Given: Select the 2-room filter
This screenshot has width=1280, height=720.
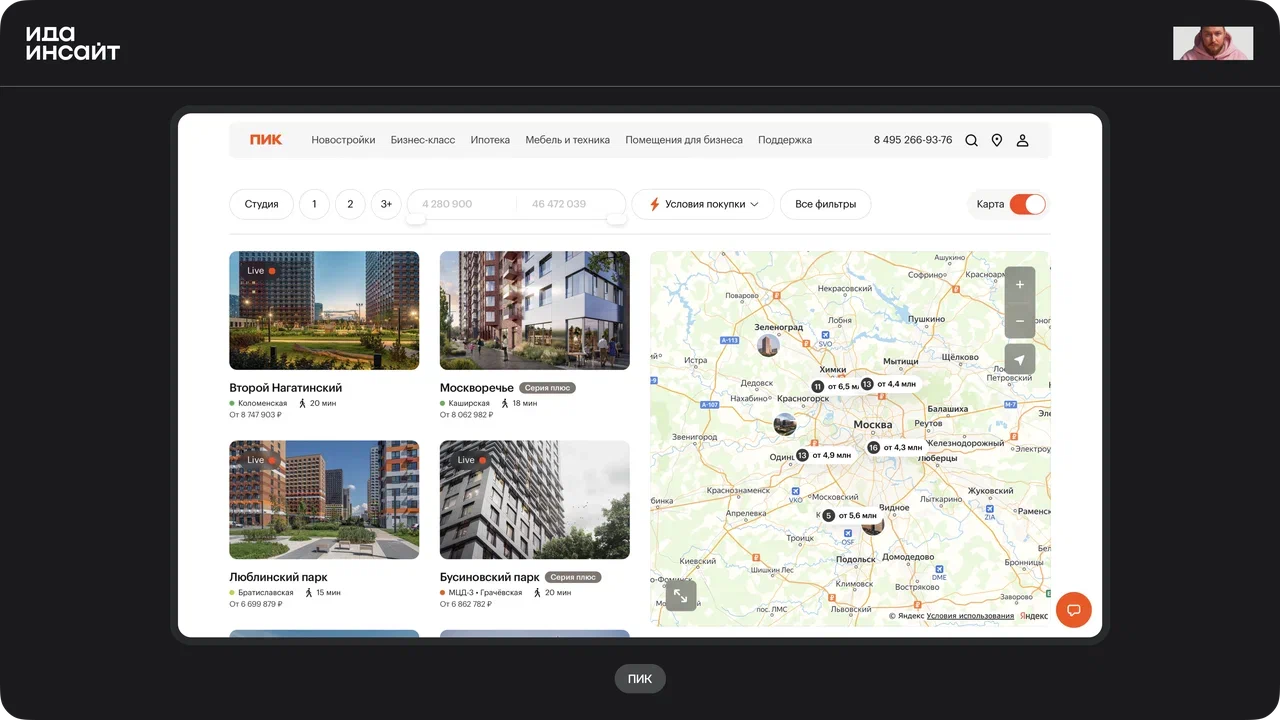Looking at the screenshot, I should tap(350, 204).
